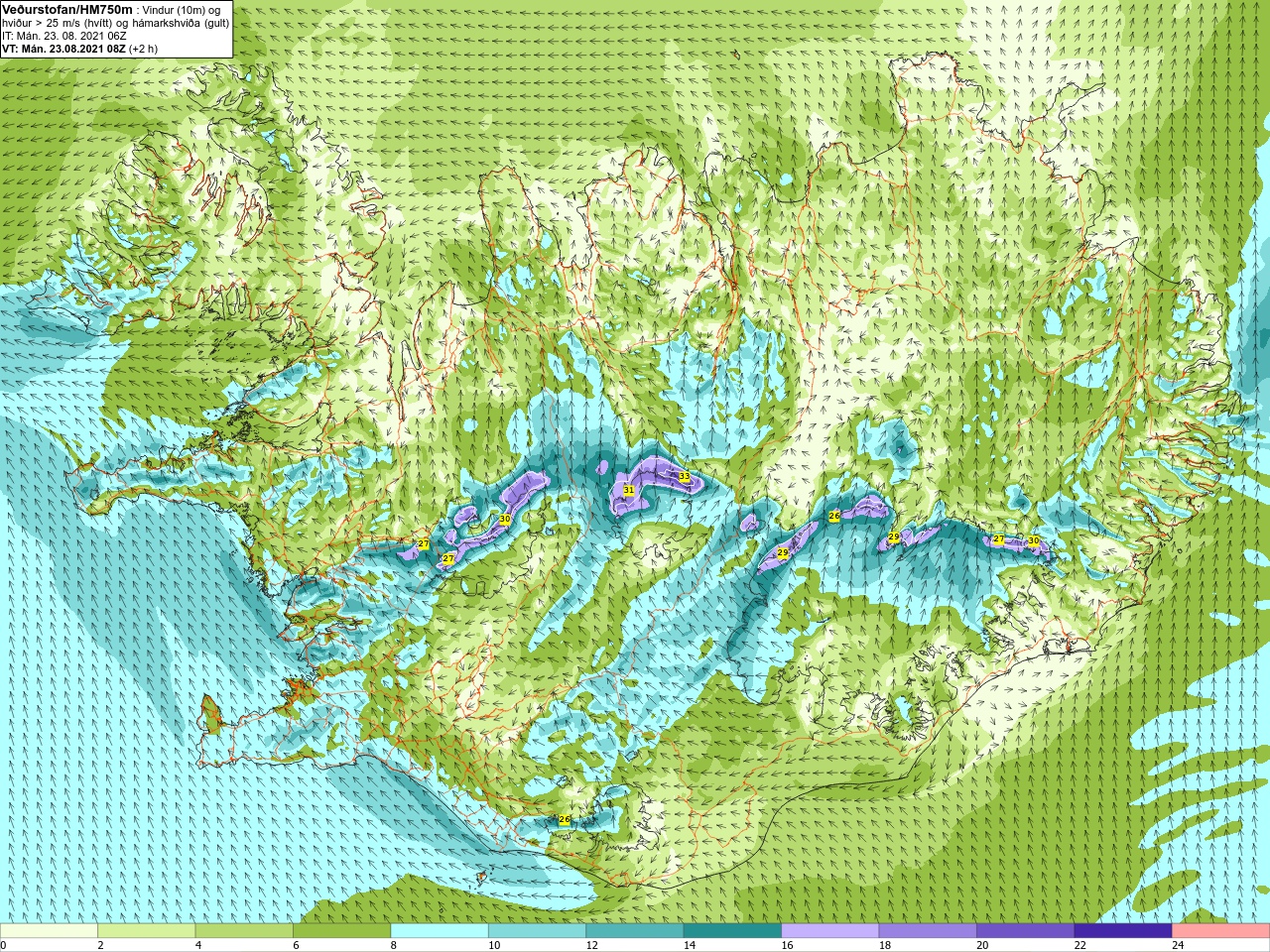Click the valid time 'VT: Mán. 23.08.2021 08Z'
1270x952 pixels.
63,49
